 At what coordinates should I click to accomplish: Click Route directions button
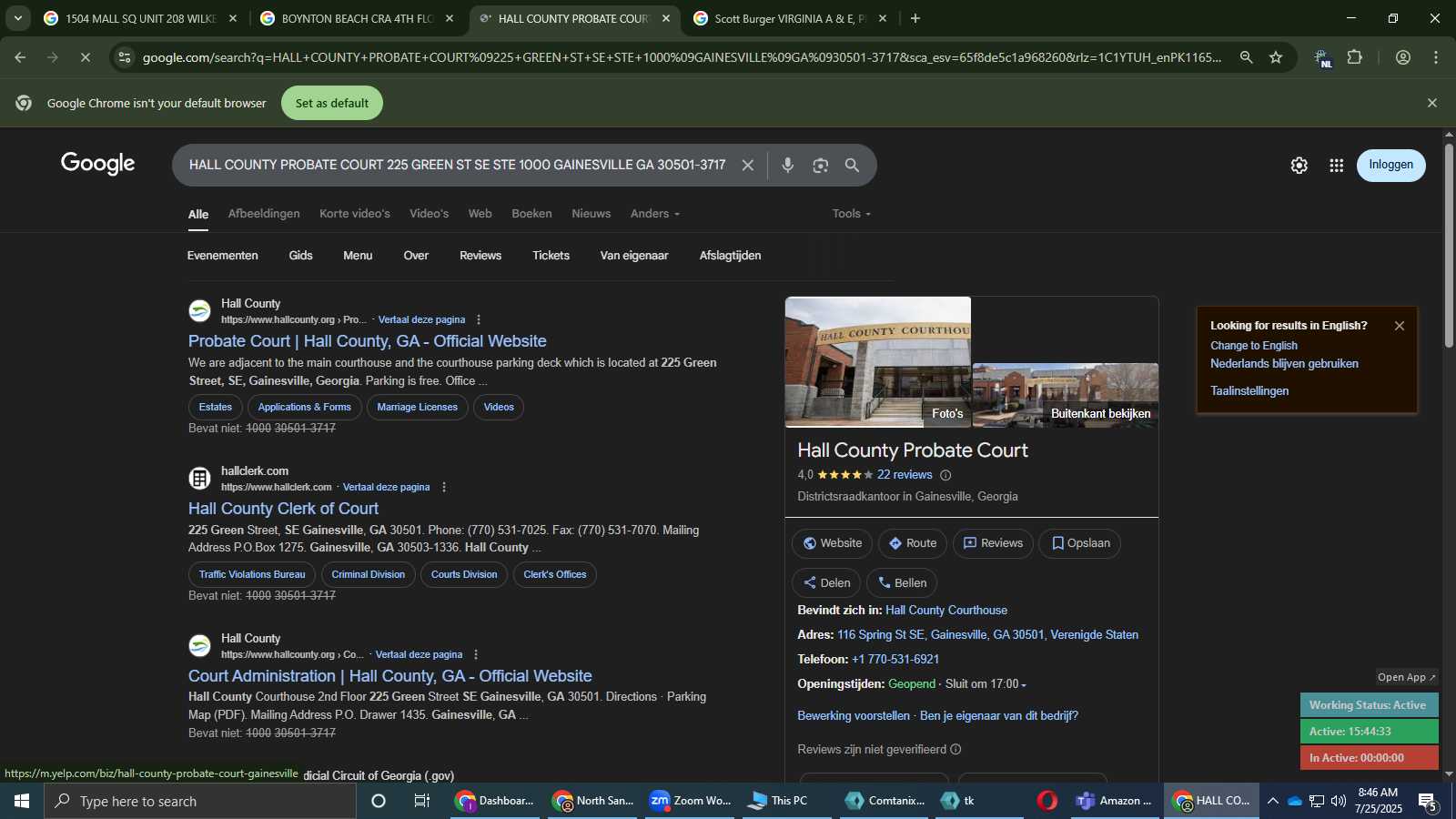pos(912,543)
